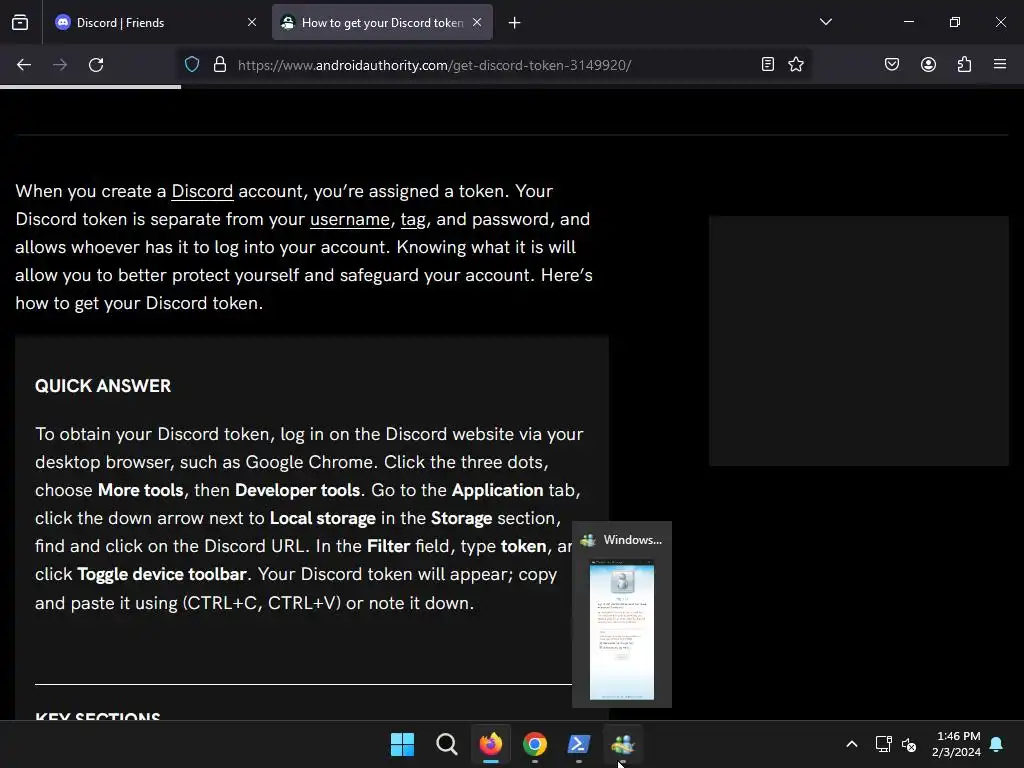
Task: Open Google Chrome from the taskbar
Action: coord(535,744)
